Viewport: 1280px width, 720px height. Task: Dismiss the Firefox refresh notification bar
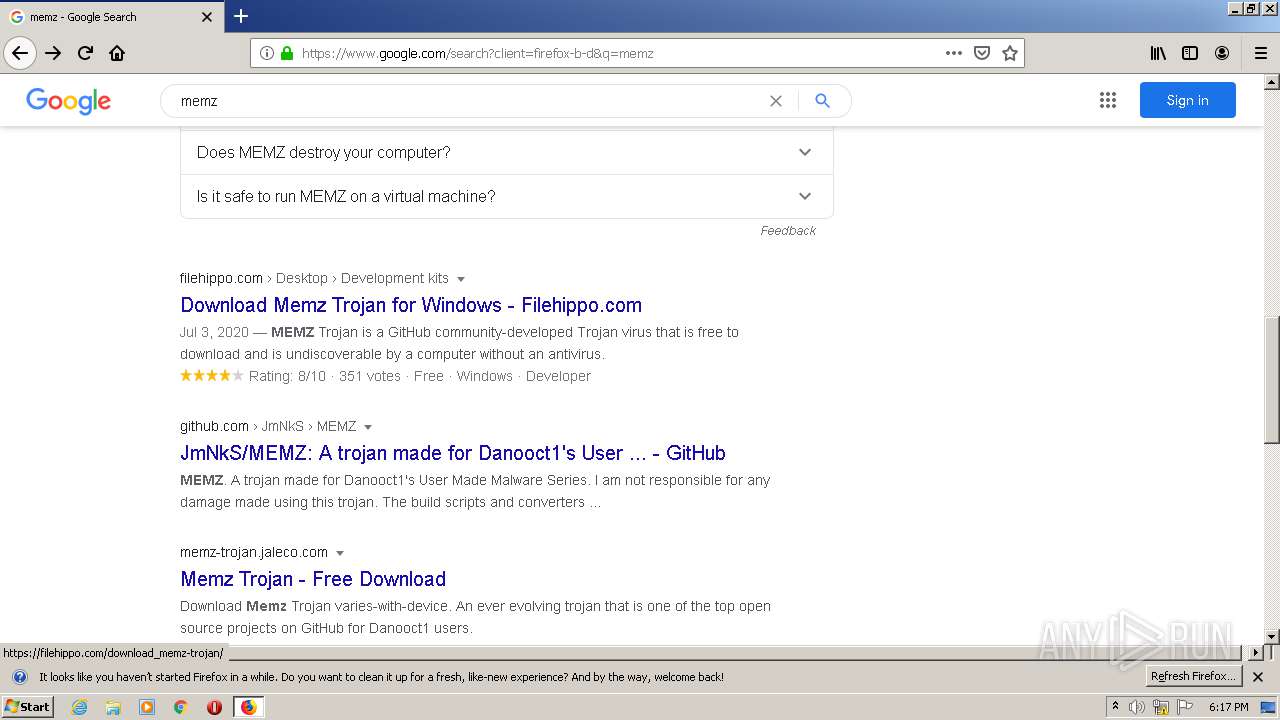1258,677
